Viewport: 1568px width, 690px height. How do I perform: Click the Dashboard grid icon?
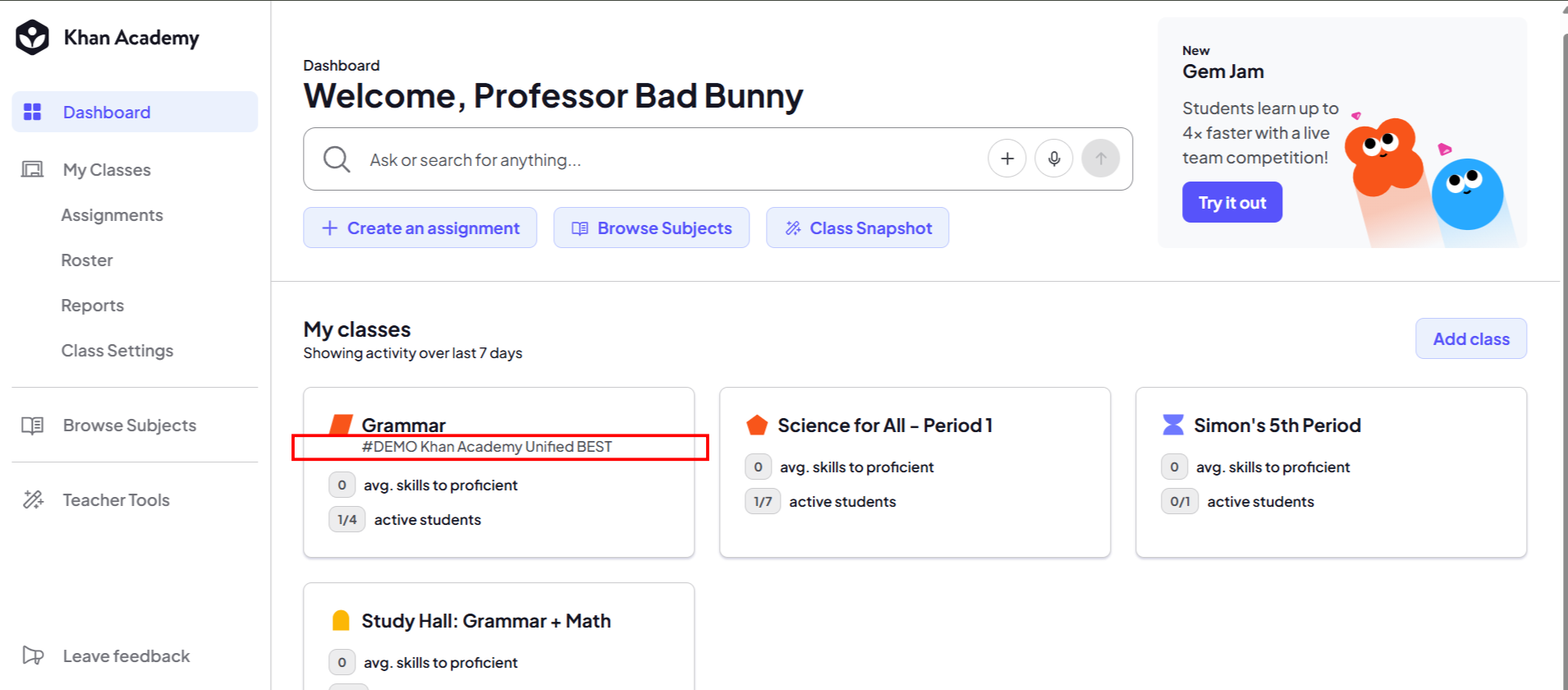coord(32,112)
